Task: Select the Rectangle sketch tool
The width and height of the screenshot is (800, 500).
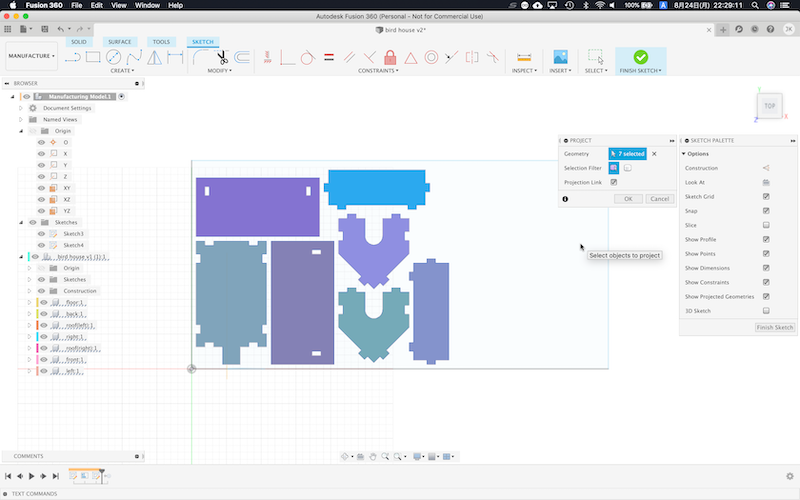Action: click(93, 57)
